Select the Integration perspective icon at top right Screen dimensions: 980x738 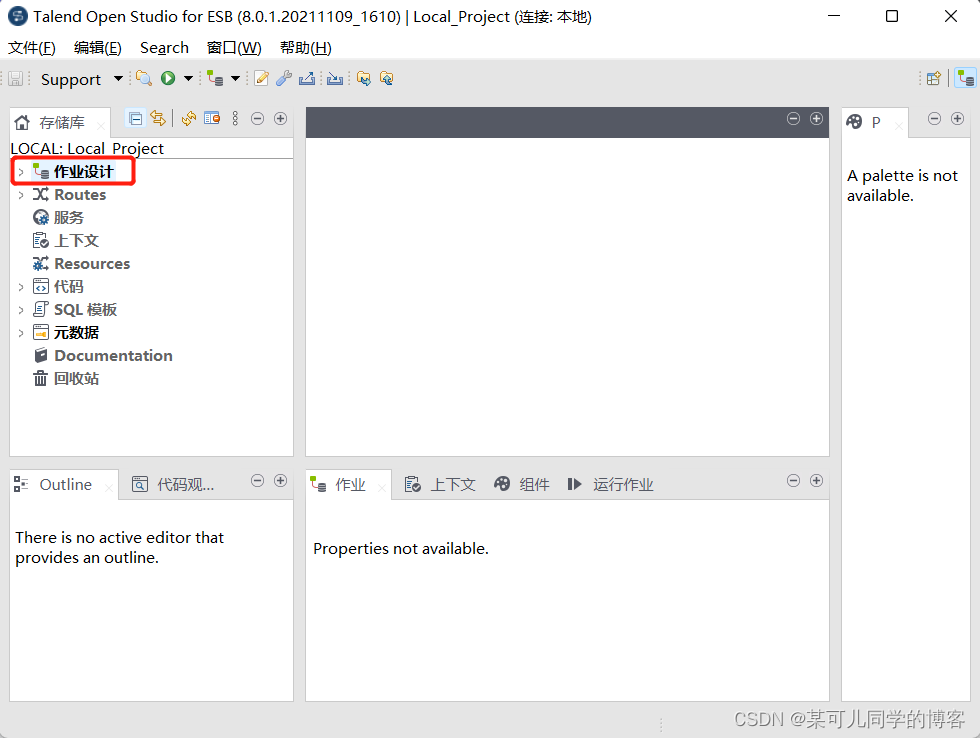[x=965, y=78]
